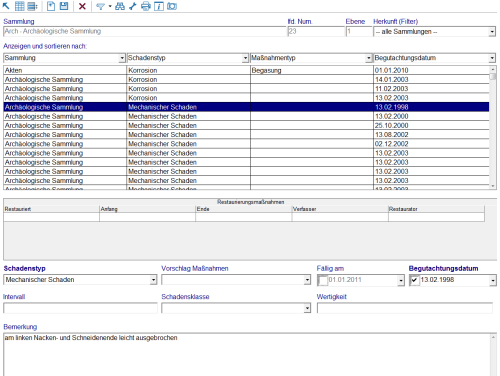
Task: Click the list's scrollbar up arrow
Action: pos(493,69)
